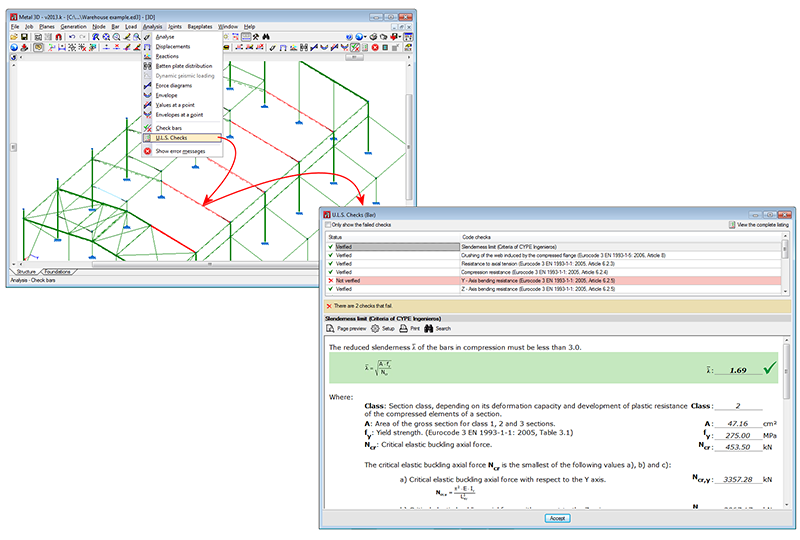This screenshot has width=800, height=540.
Task: Click the Page preview icon in U.L.S. Checks
Action: pos(330,329)
